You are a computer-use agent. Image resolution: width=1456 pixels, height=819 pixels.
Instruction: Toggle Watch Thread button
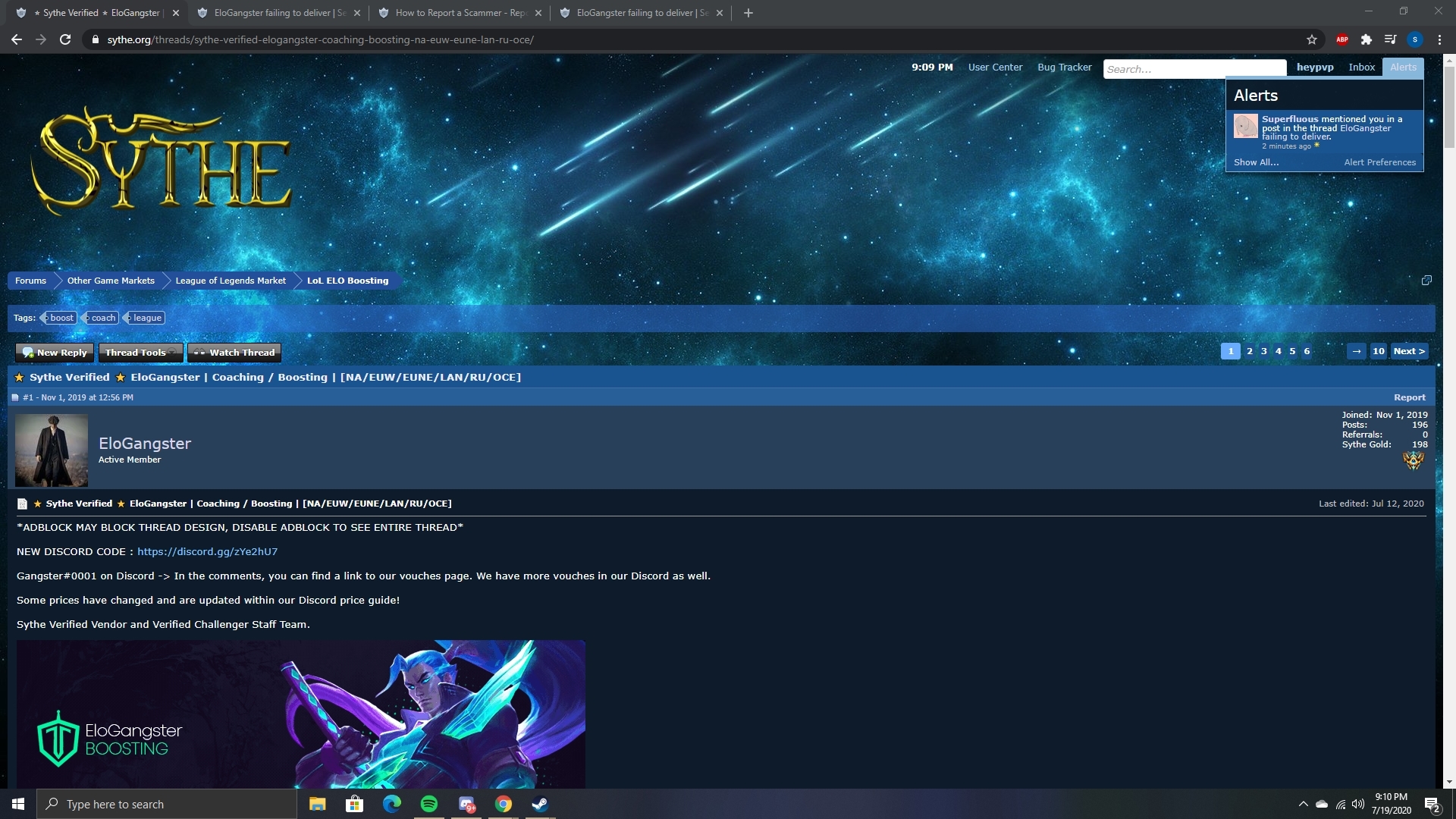(x=234, y=353)
